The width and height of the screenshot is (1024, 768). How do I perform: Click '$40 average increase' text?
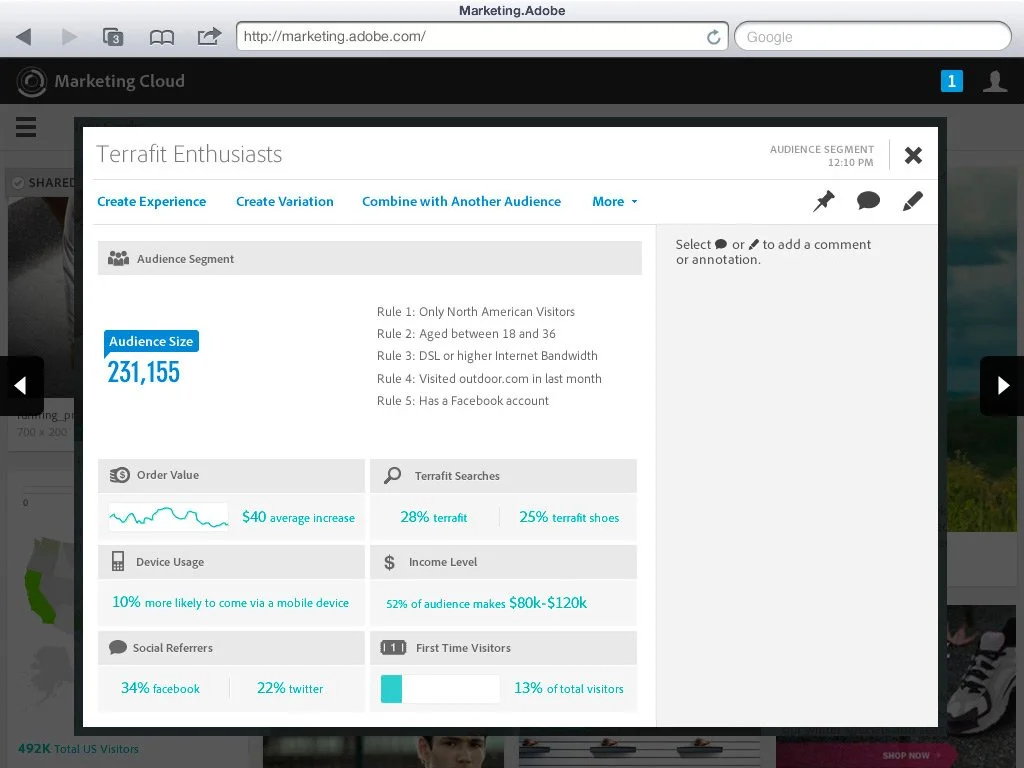coord(298,517)
